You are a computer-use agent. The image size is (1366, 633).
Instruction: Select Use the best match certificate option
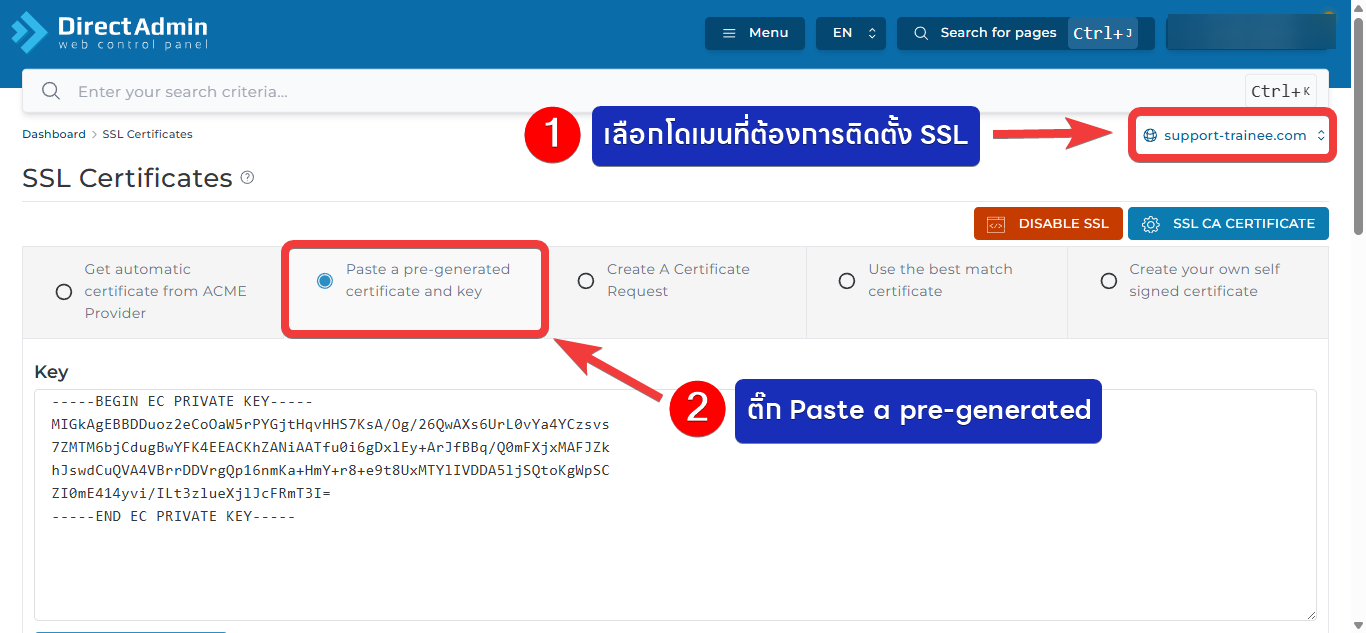[x=847, y=281]
